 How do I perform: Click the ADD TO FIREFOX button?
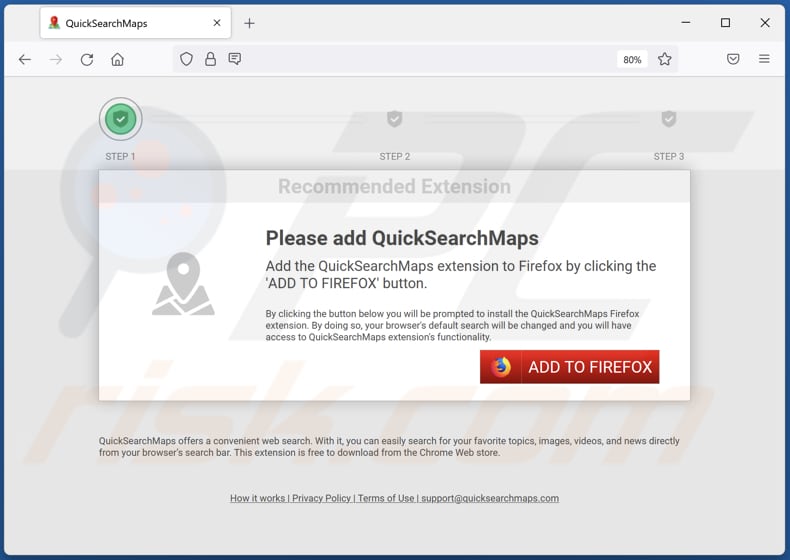tap(569, 367)
